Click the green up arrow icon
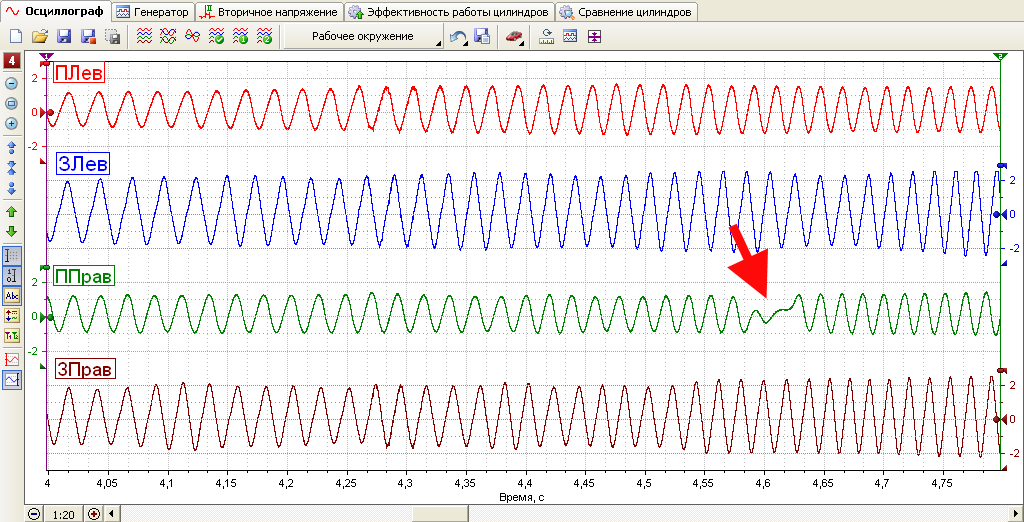This screenshot has height=522, width=1024. tap(12, 211)
